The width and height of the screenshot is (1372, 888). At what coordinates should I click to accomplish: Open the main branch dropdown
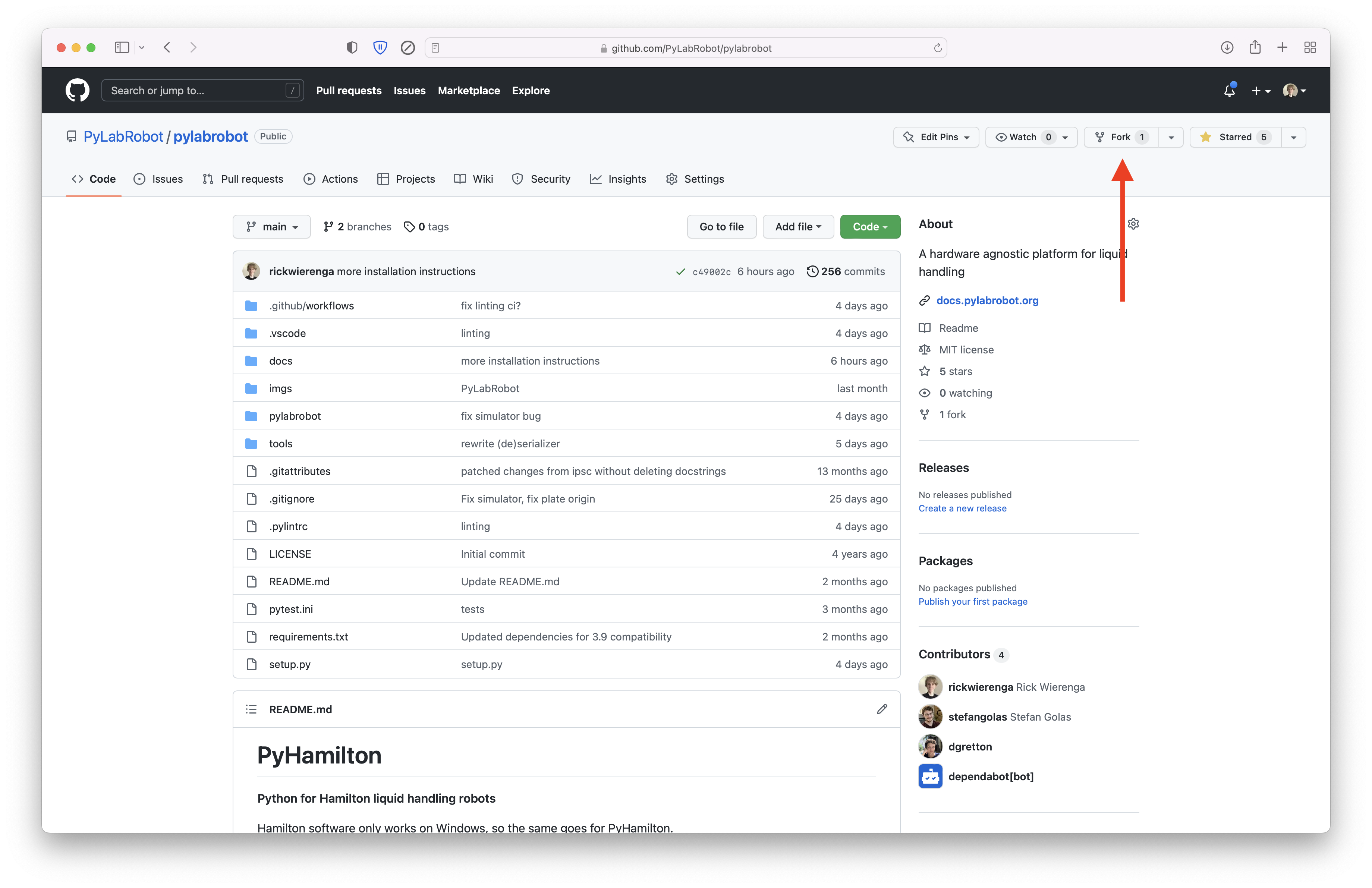(x=271, y=226)
